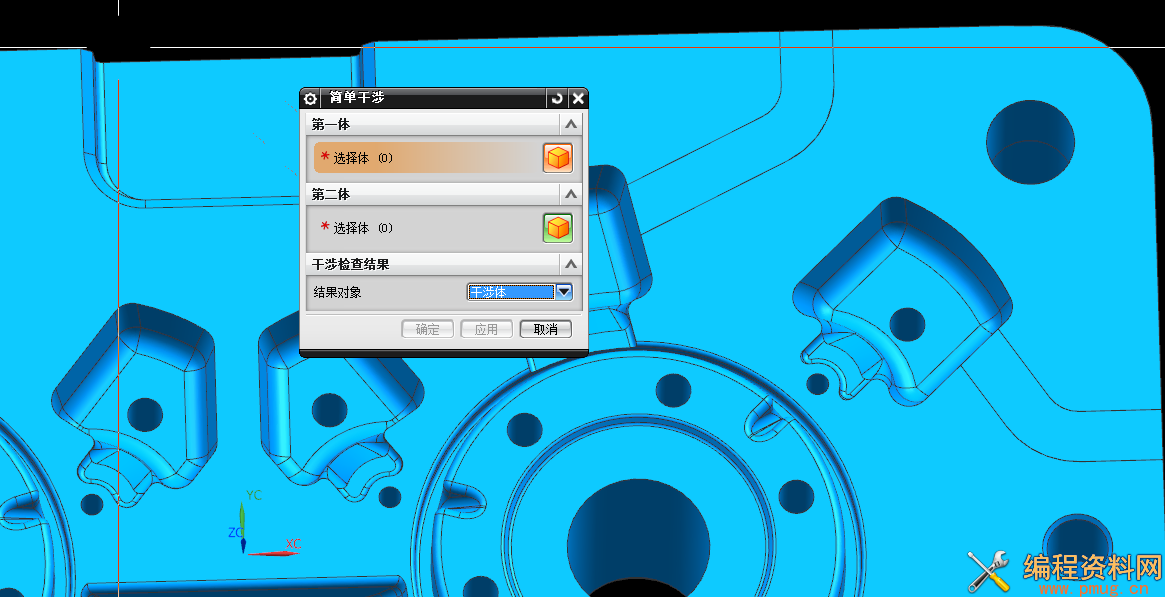Click the XC/YC/ZC coordinate triad
The width and height of the screenshot is (1165, 597).
[x=264, y=523]
